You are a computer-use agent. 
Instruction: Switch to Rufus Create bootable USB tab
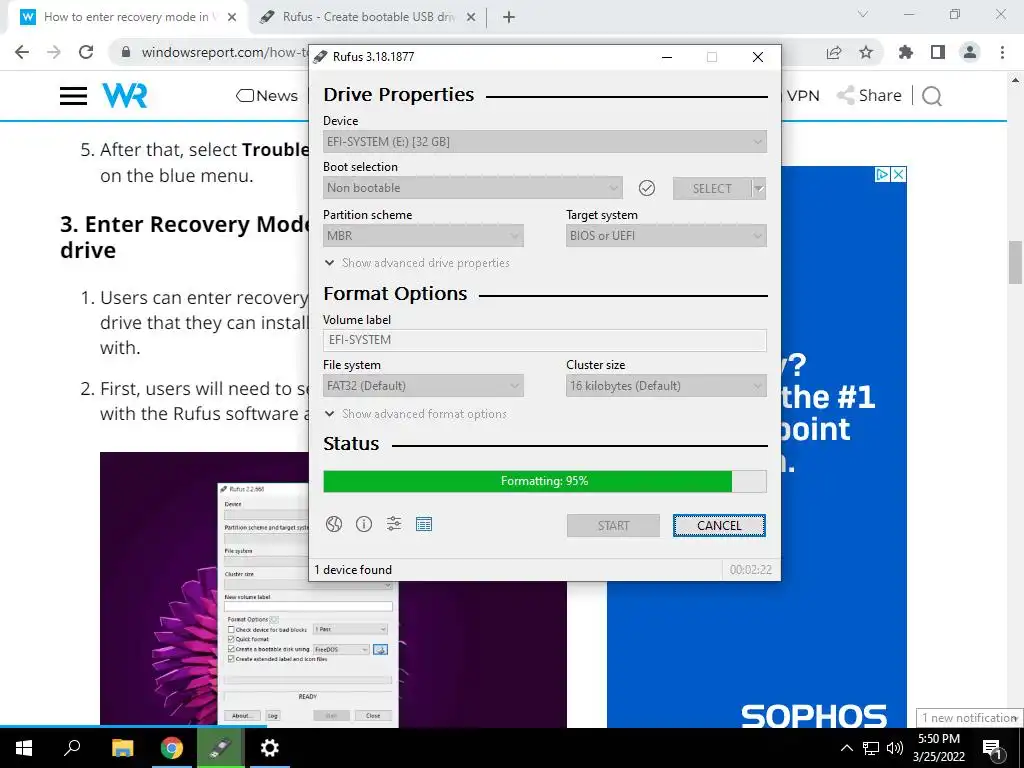[368, 17]
